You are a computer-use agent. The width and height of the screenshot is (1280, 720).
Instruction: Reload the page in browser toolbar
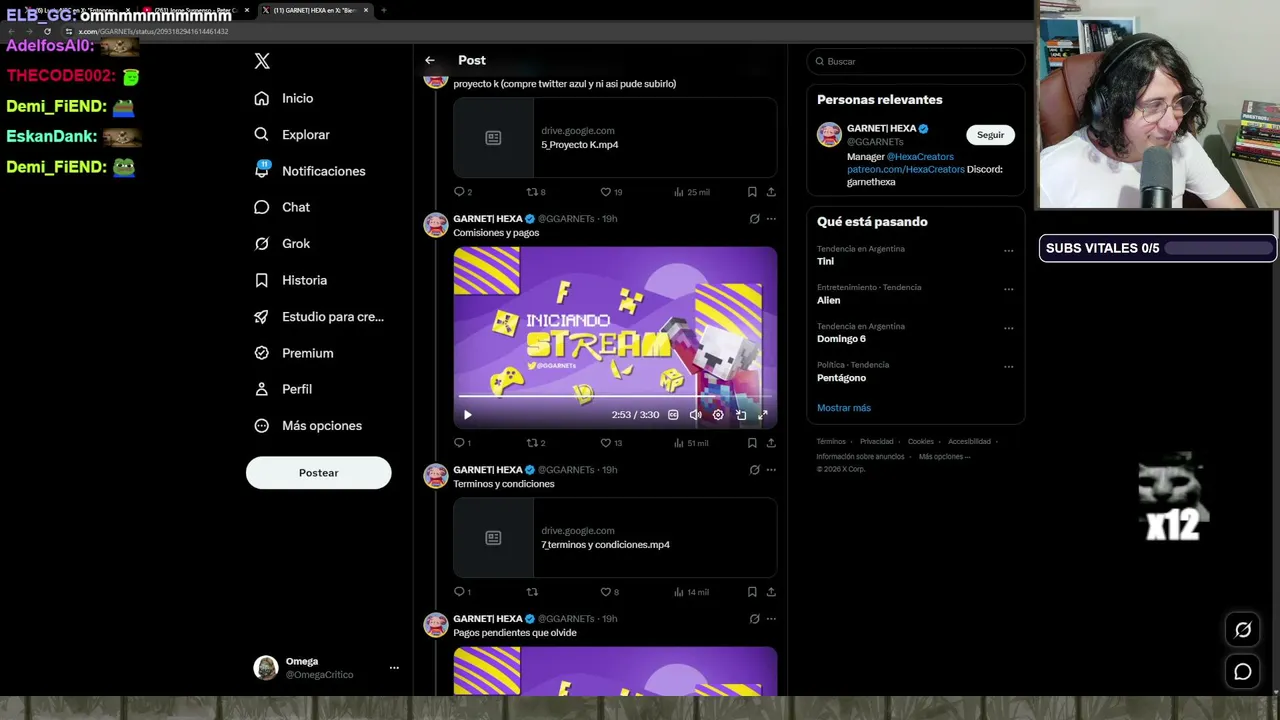tap(47, 31)
